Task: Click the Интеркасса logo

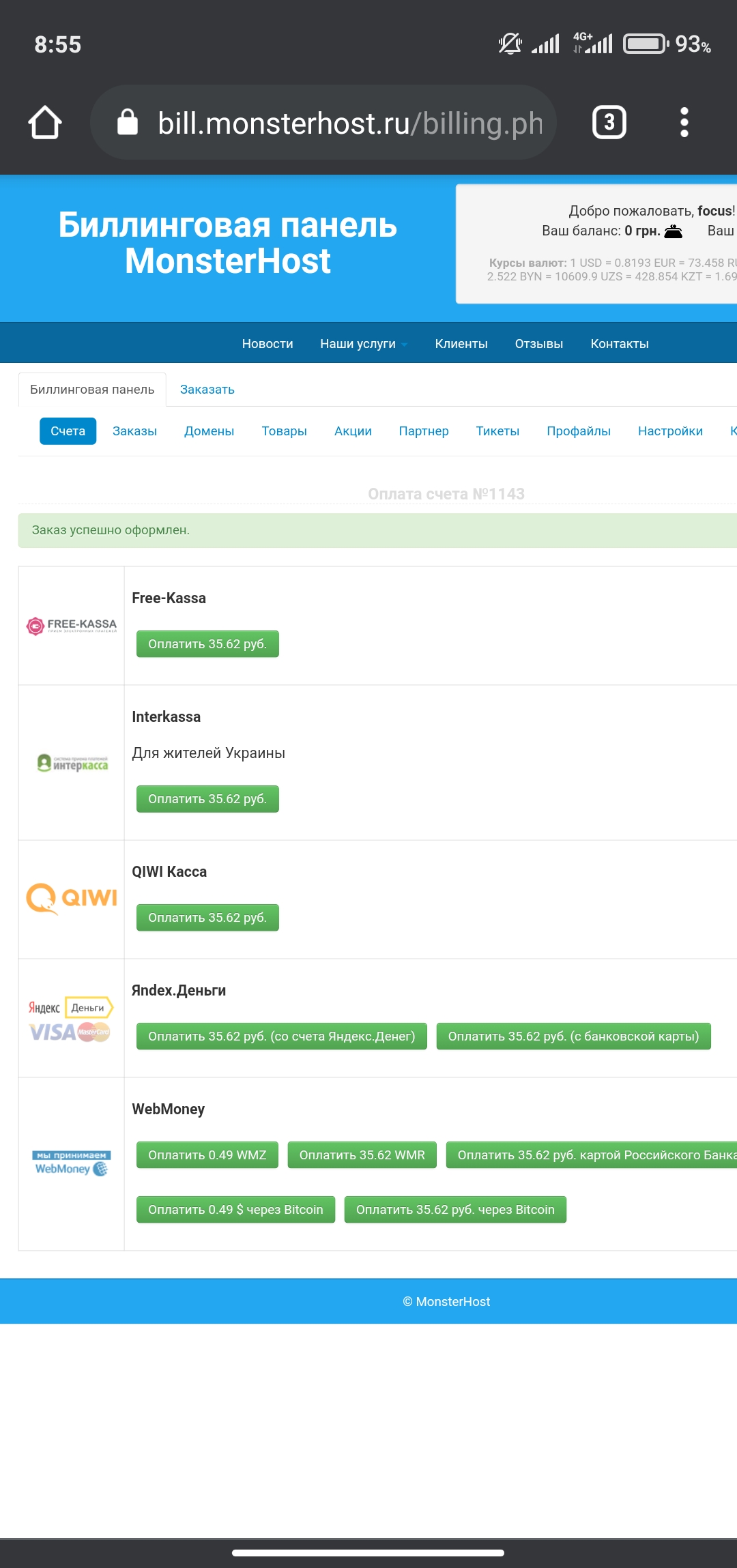Action: (x=72, y=763)
